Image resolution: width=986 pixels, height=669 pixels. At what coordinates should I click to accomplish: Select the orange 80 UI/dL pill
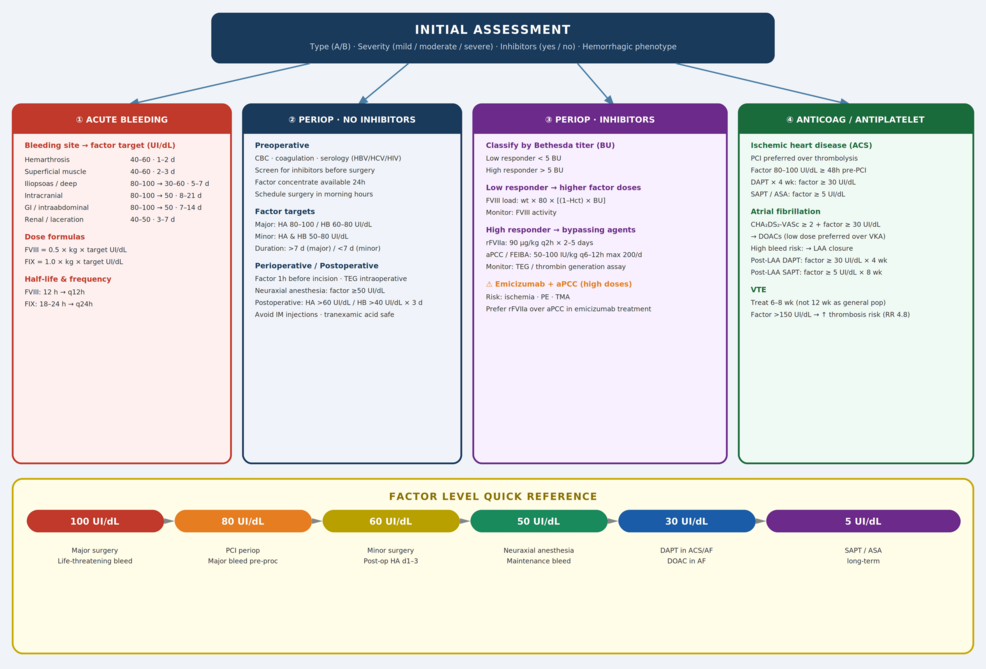click(x=243, y=521)
